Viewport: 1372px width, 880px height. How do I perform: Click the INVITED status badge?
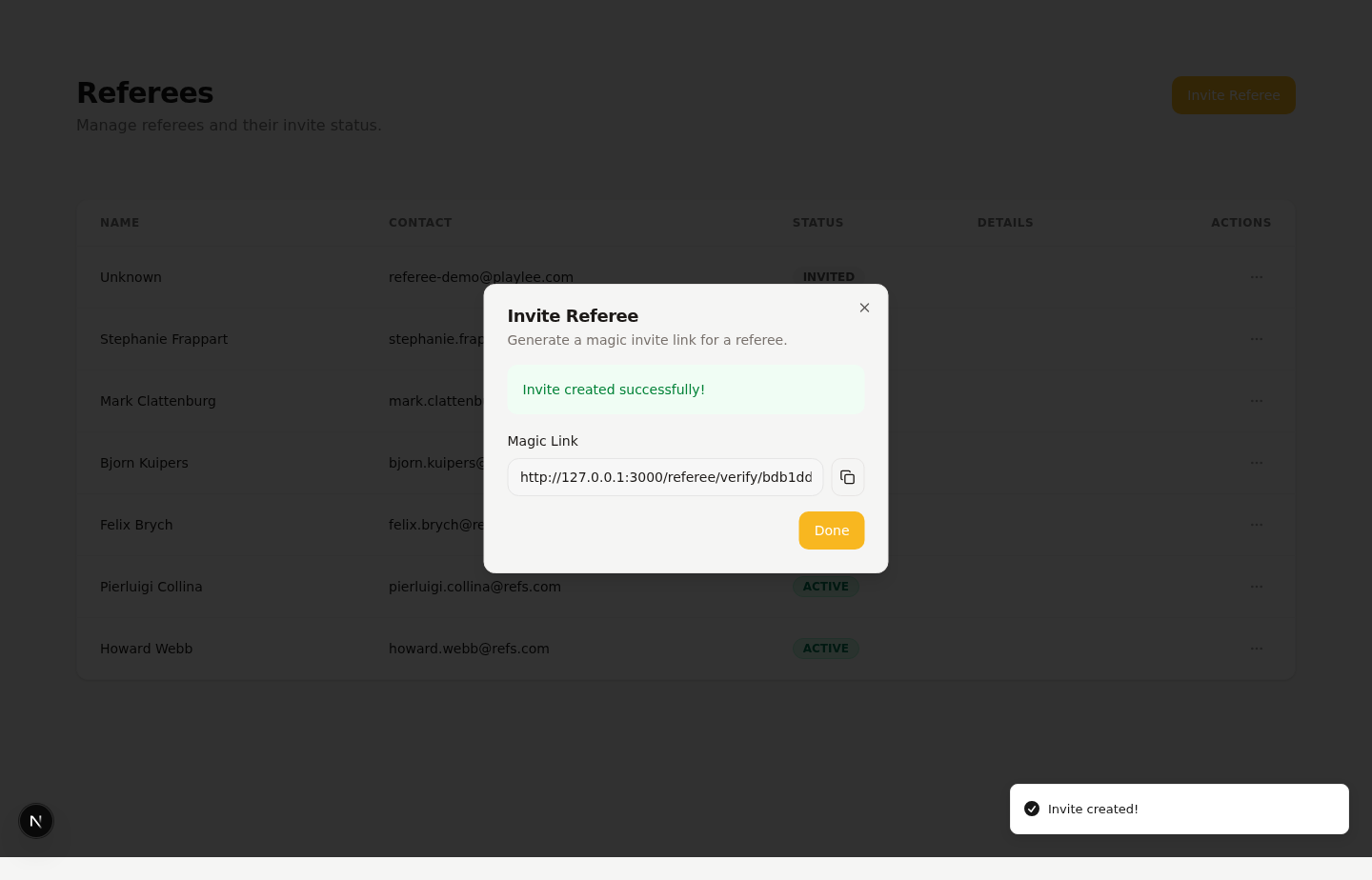[828, 276]
